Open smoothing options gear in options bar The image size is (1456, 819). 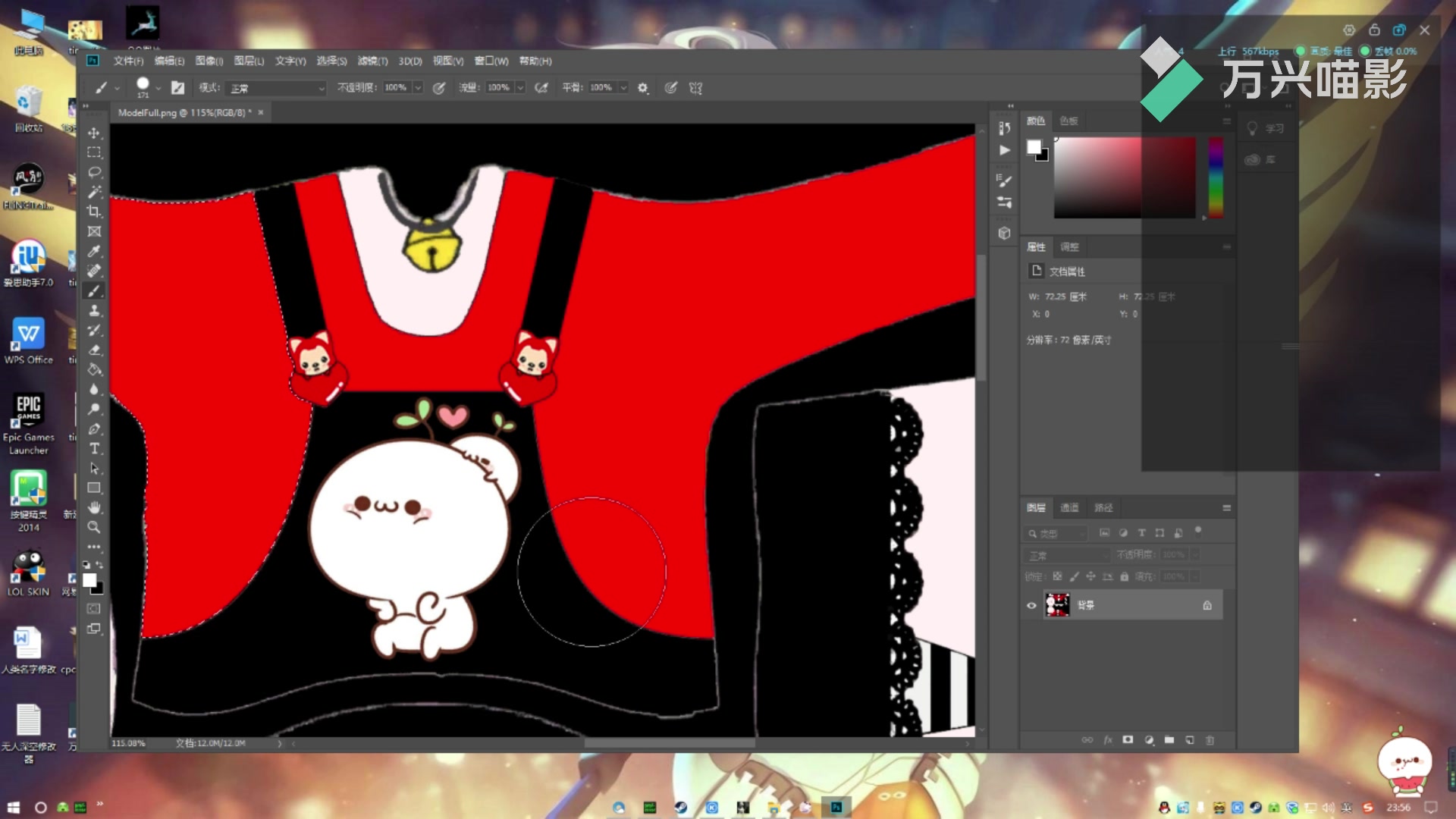(643, 88)
